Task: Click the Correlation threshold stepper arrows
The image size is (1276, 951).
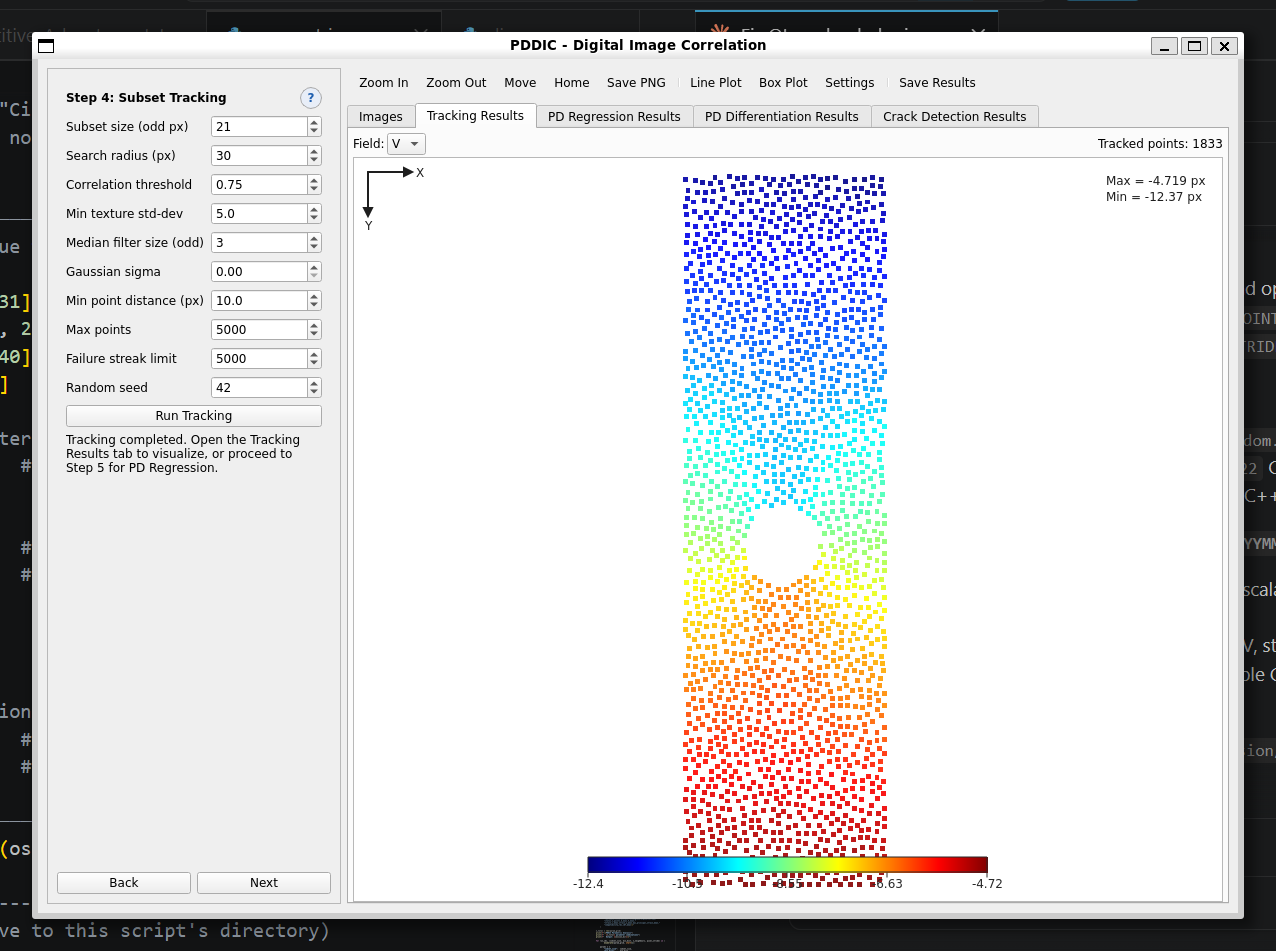Action: click(x=314, y=185)
